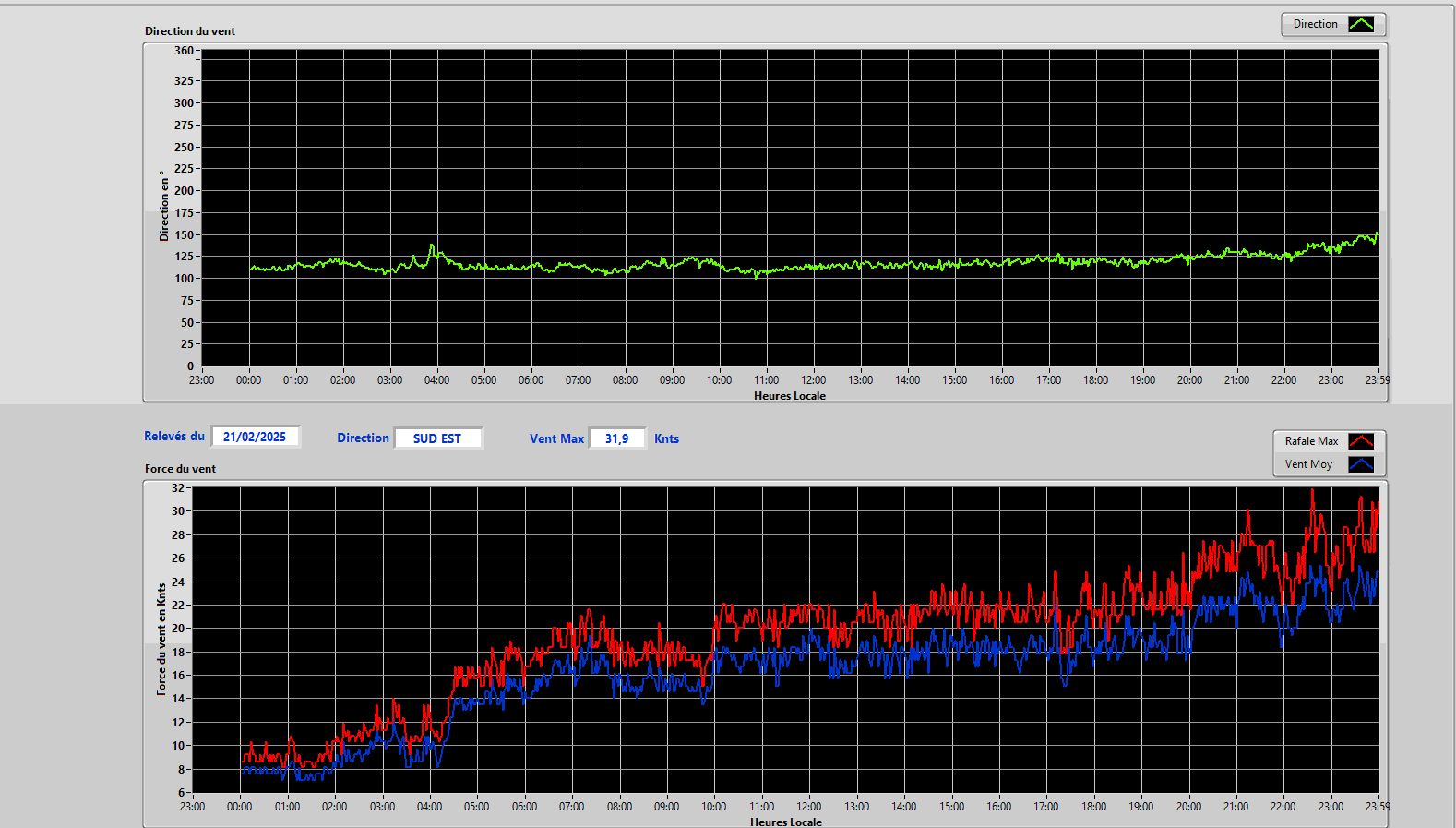Click the 32 value on wind force axis

pos(178,487)
